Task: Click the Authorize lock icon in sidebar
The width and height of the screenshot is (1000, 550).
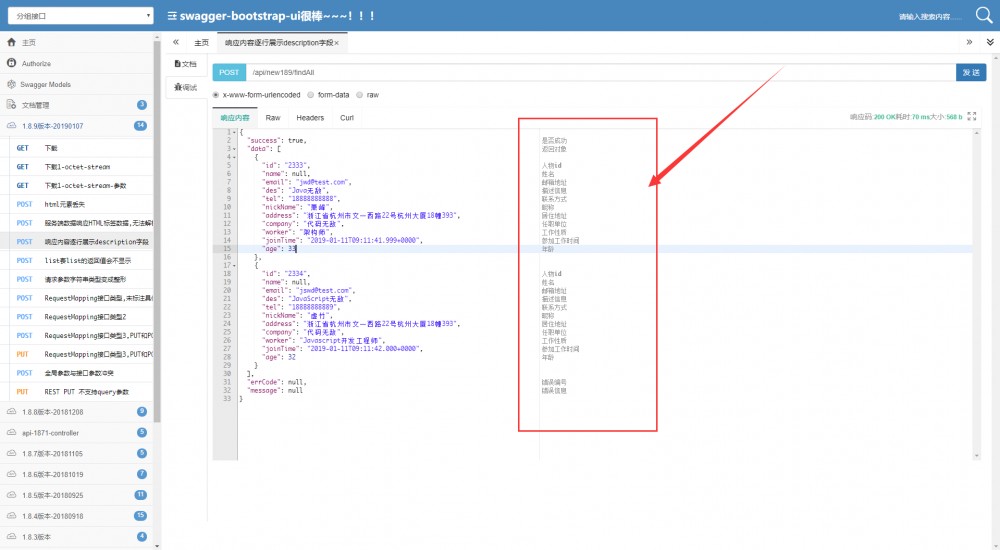Action: (11, 63)
